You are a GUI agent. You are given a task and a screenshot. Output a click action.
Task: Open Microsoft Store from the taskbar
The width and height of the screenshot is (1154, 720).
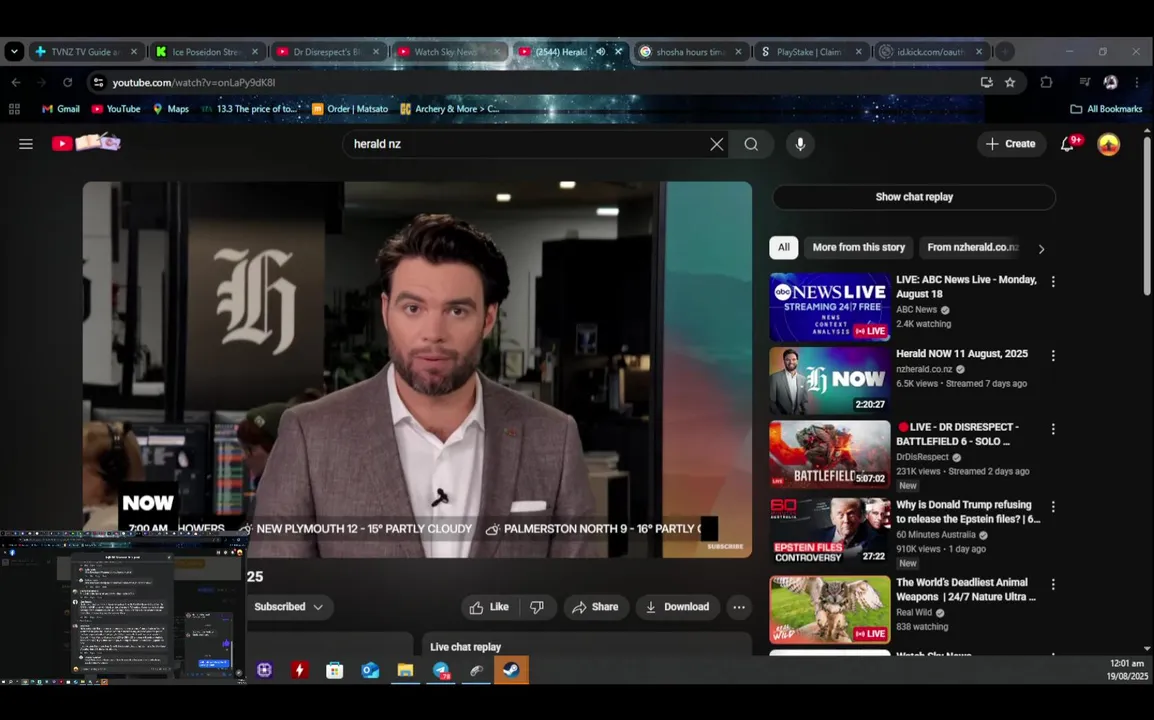(x=335, y=670)
